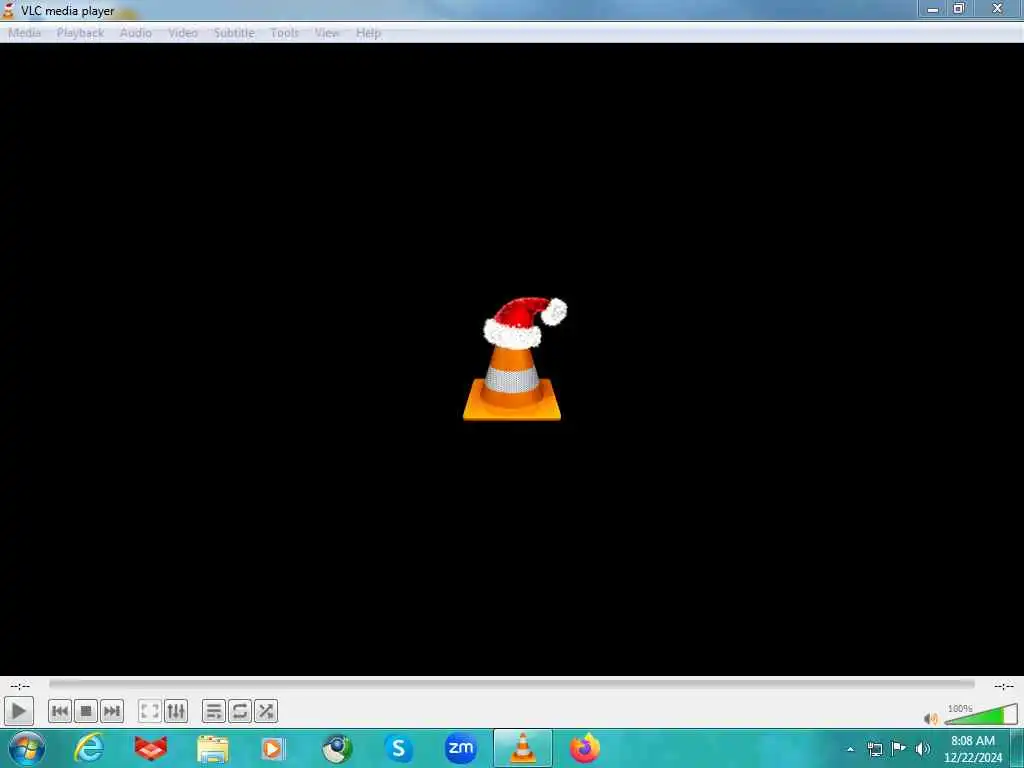This screenshot has width=1024, height=768.
Task: Open the View menu
Action: (x=327, y=33)
